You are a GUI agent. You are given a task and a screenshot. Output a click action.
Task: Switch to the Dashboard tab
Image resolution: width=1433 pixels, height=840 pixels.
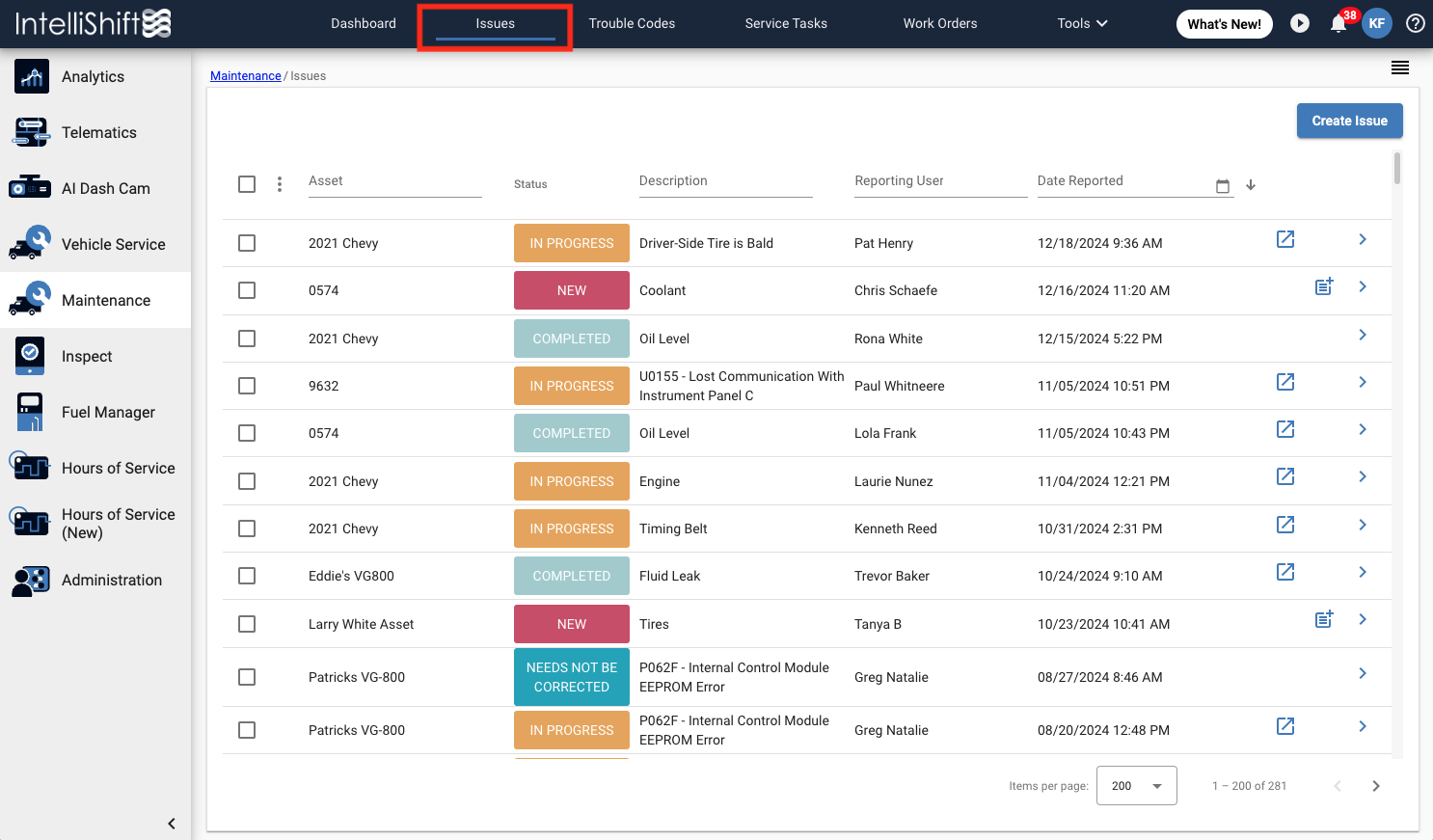pos(364,23)
